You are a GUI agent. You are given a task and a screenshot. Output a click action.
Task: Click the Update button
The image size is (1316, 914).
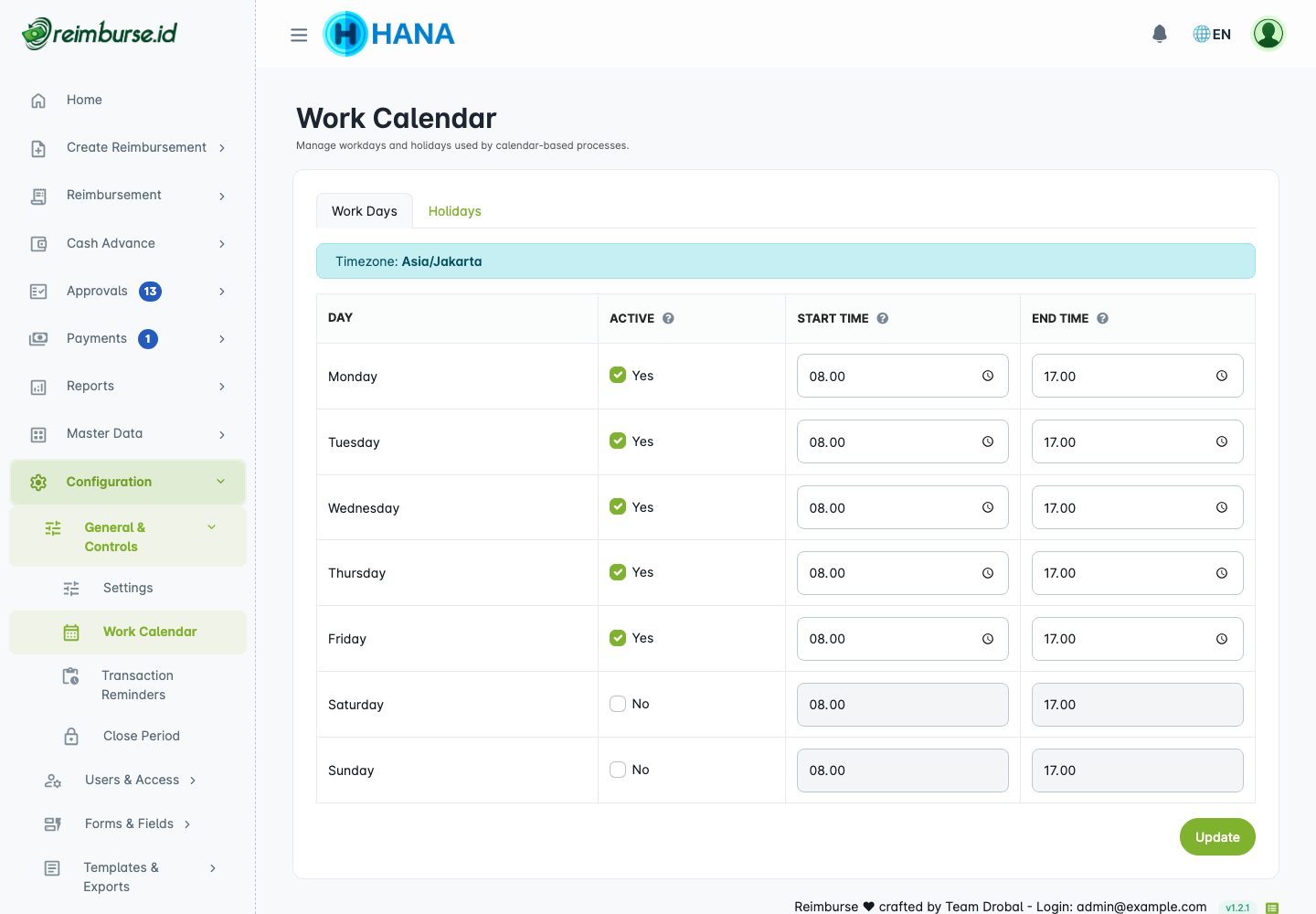pyautogui.click(x=1217, y=837)
